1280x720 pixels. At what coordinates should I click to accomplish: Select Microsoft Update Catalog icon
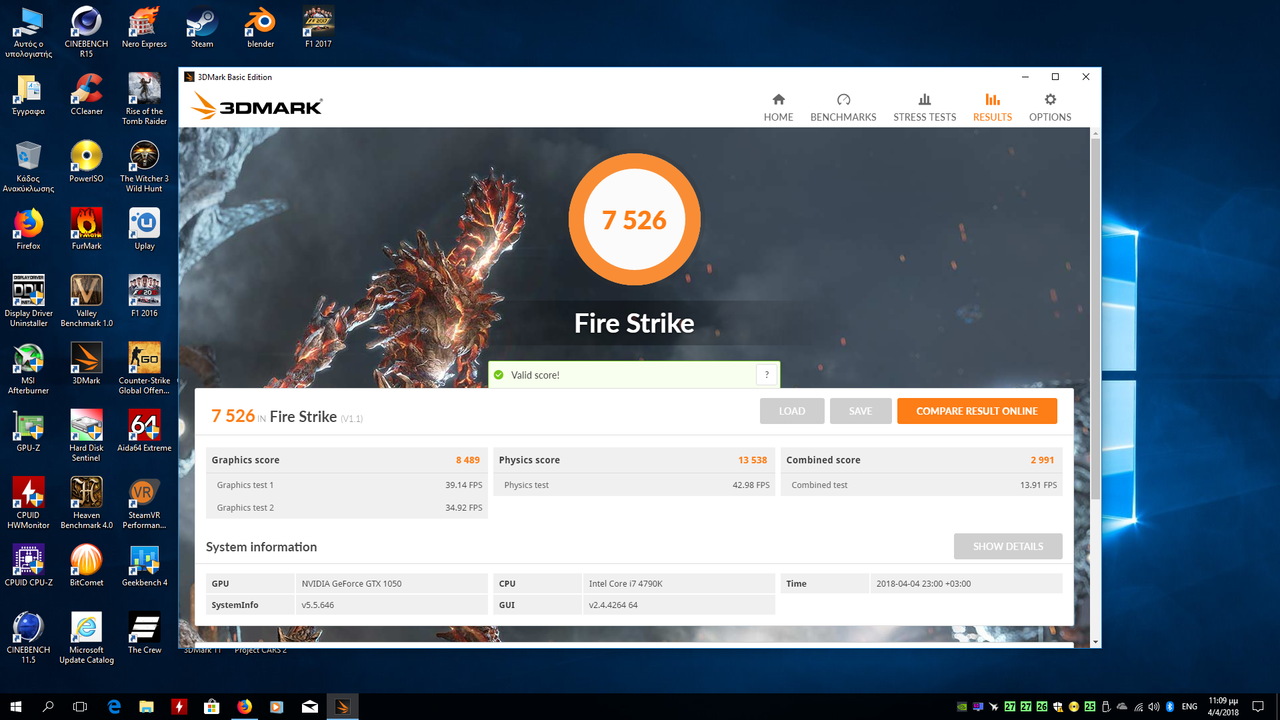click(x=86, y=638)
